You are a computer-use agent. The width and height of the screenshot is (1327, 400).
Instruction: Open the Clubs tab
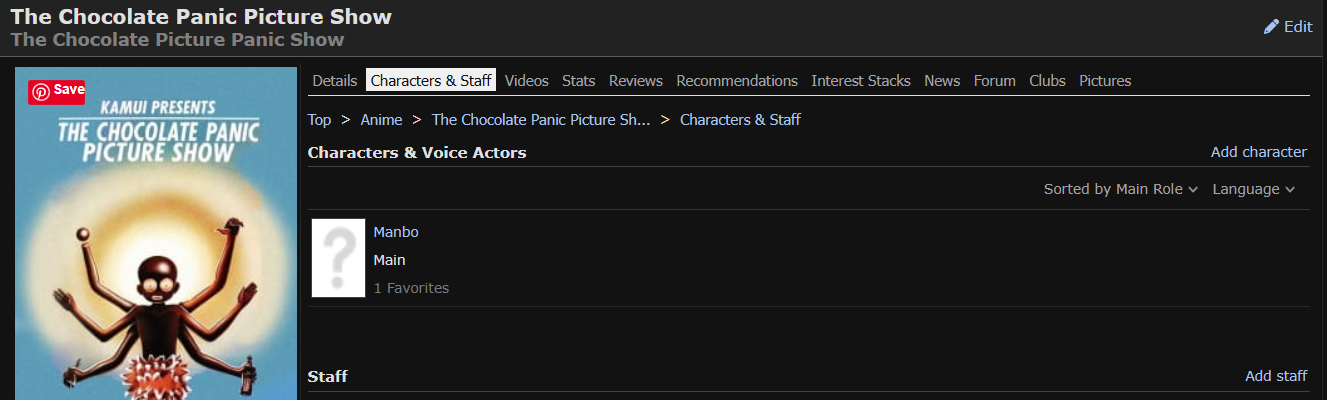coord(1047,81)
